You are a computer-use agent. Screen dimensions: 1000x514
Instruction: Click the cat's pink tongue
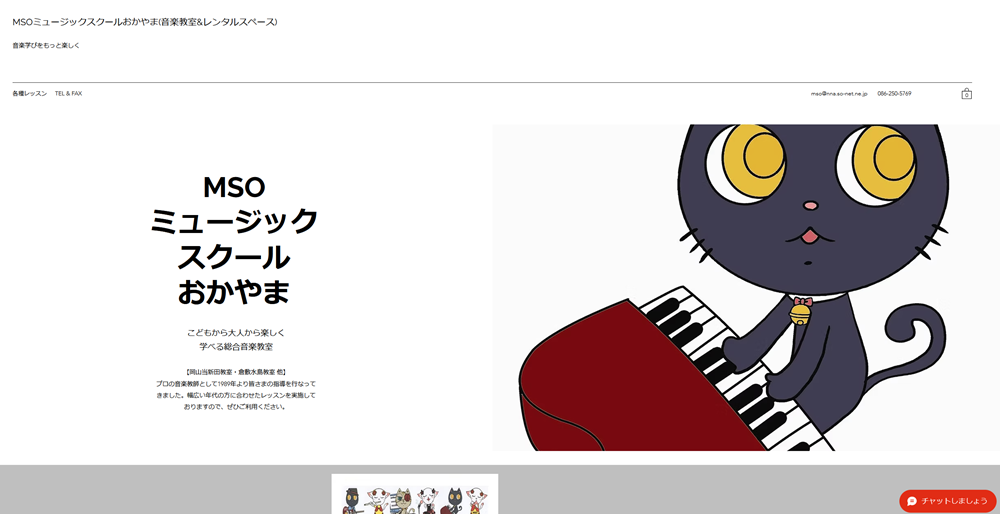coord(809,237)
